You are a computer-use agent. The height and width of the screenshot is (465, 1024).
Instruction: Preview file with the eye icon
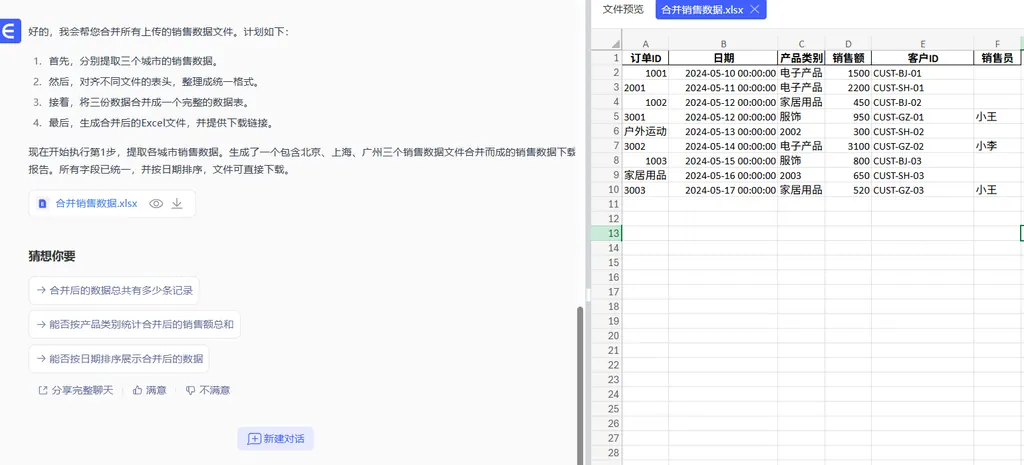[x=156, y=203]
